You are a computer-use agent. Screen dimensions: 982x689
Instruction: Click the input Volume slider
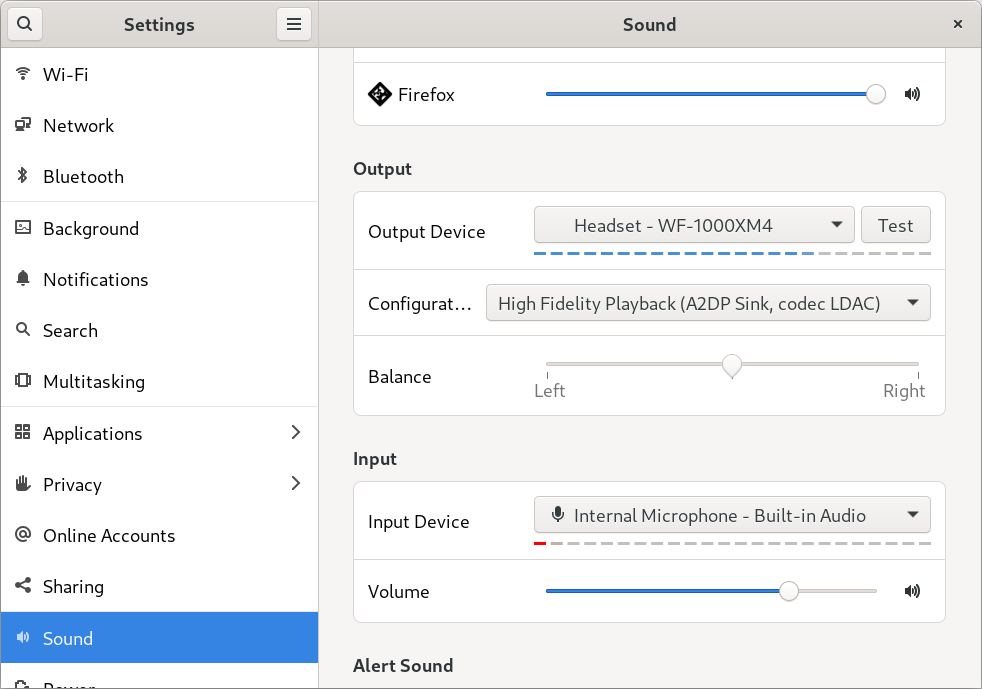click(x=711, y=591)
